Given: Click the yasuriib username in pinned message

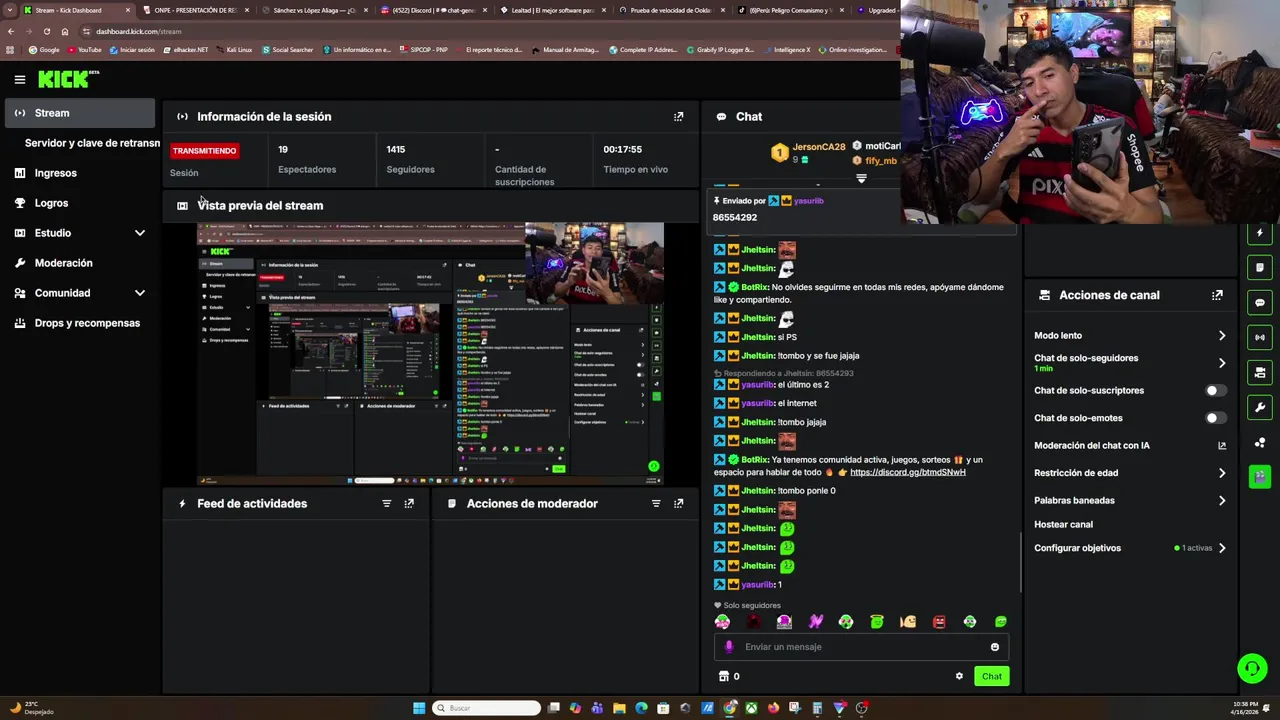Looking at the screenshot, I should click(x=808, y=201).
